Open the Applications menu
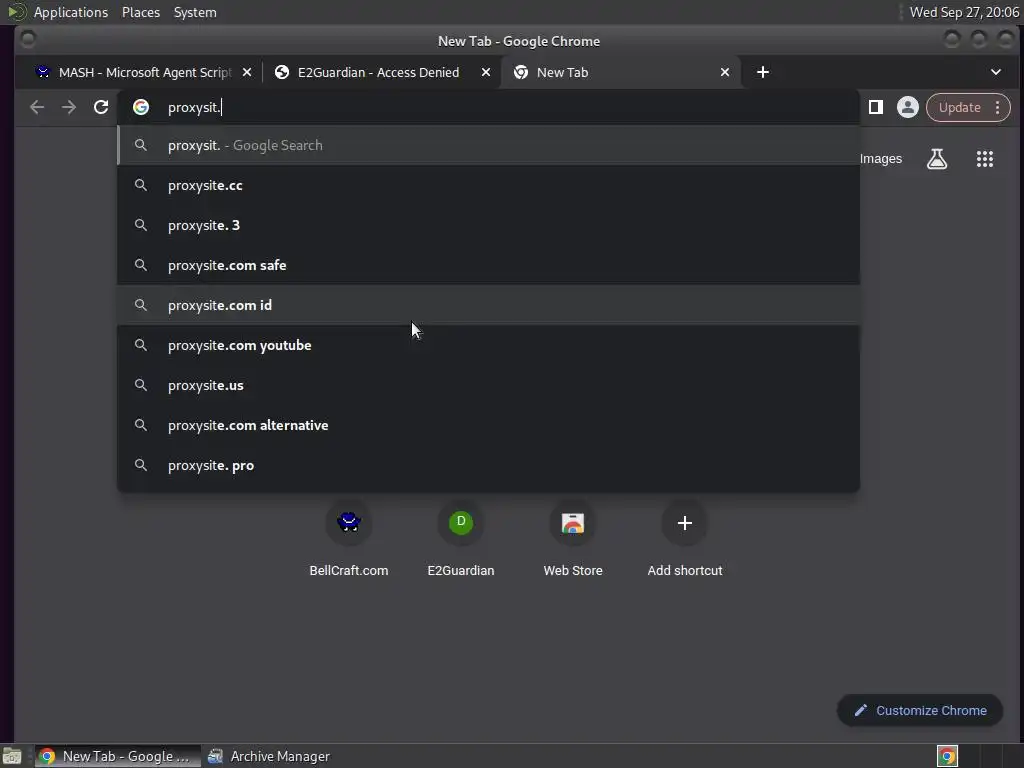This screenshot has height=768, width=1024. tap(71, 12)
